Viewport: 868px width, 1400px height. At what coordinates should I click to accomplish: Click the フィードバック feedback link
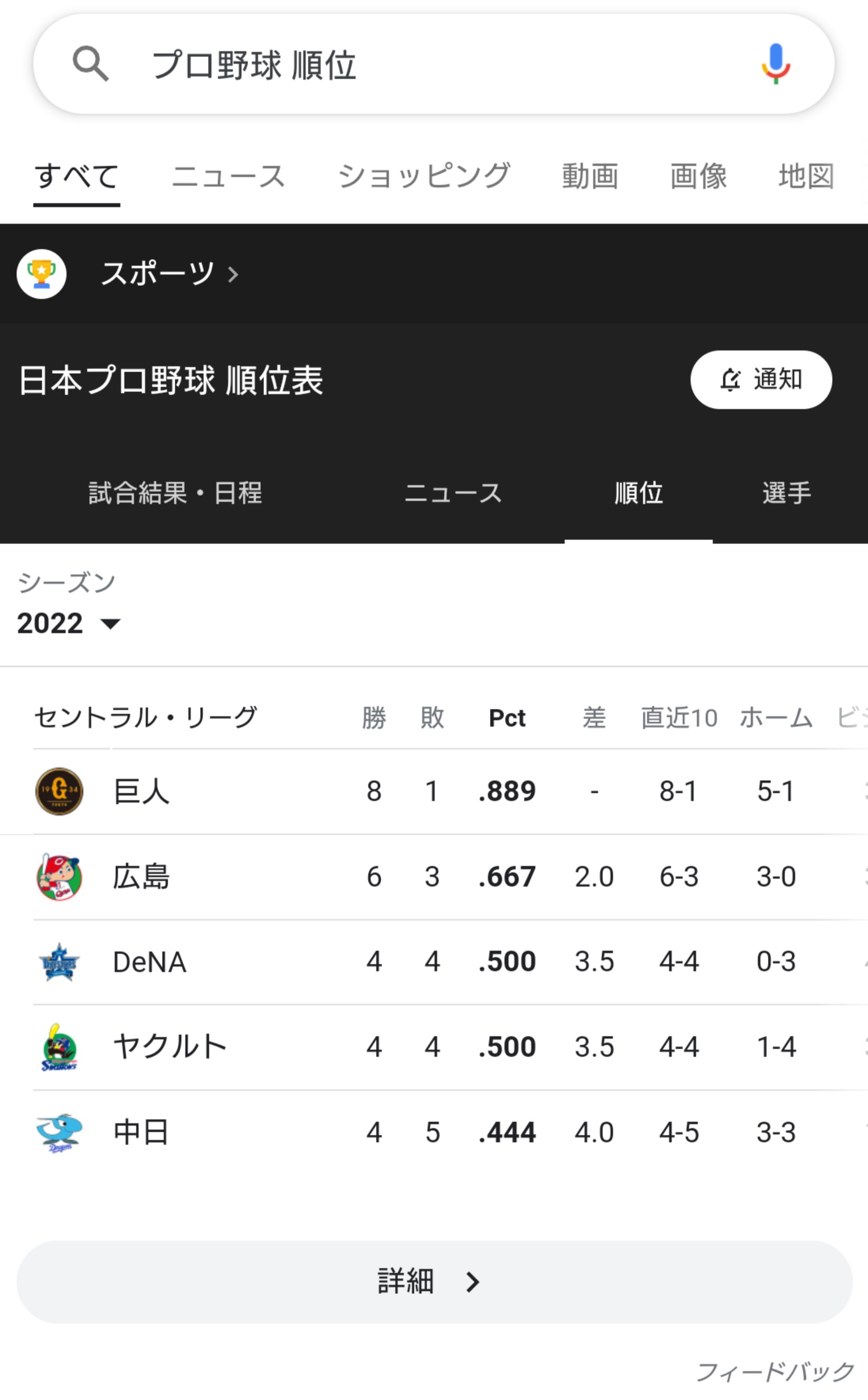[x=775, y=1372]
